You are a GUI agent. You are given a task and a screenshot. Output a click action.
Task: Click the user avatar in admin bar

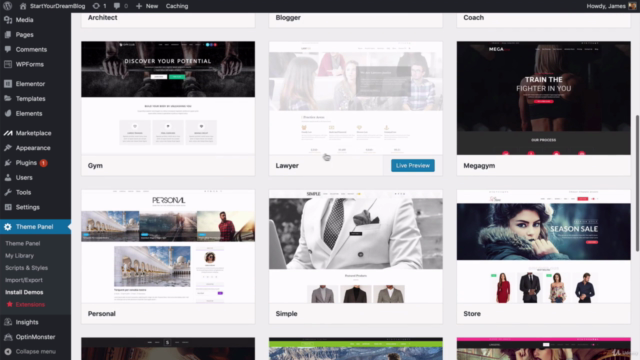pos(632,6)
